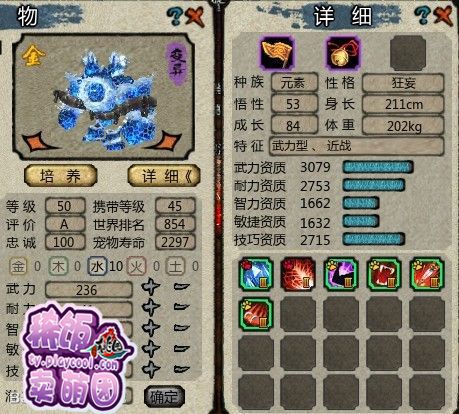Select the 水 element attribute icon
This screenshot has width=459, height=414.
(97, 266)
